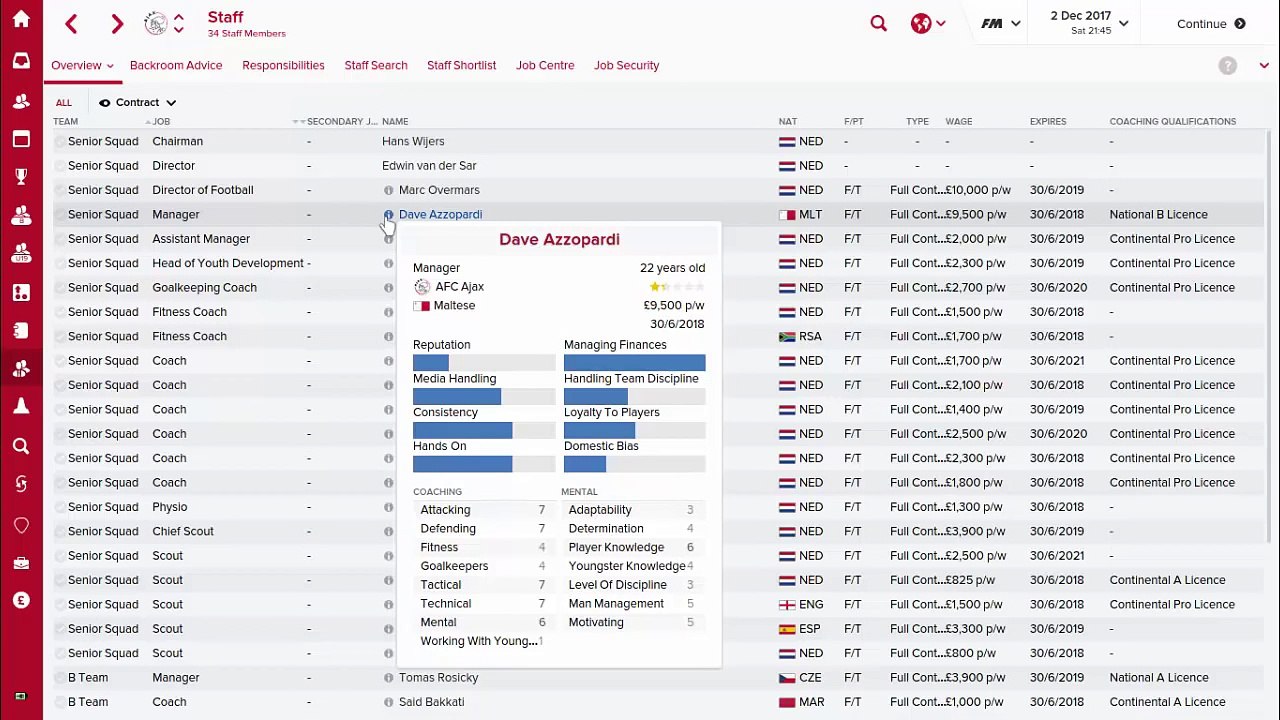The height and width of the screenshot is (720, 1280).
Task: Click the info icon beside Marc Overmars
Action: (x=388, y=190)
